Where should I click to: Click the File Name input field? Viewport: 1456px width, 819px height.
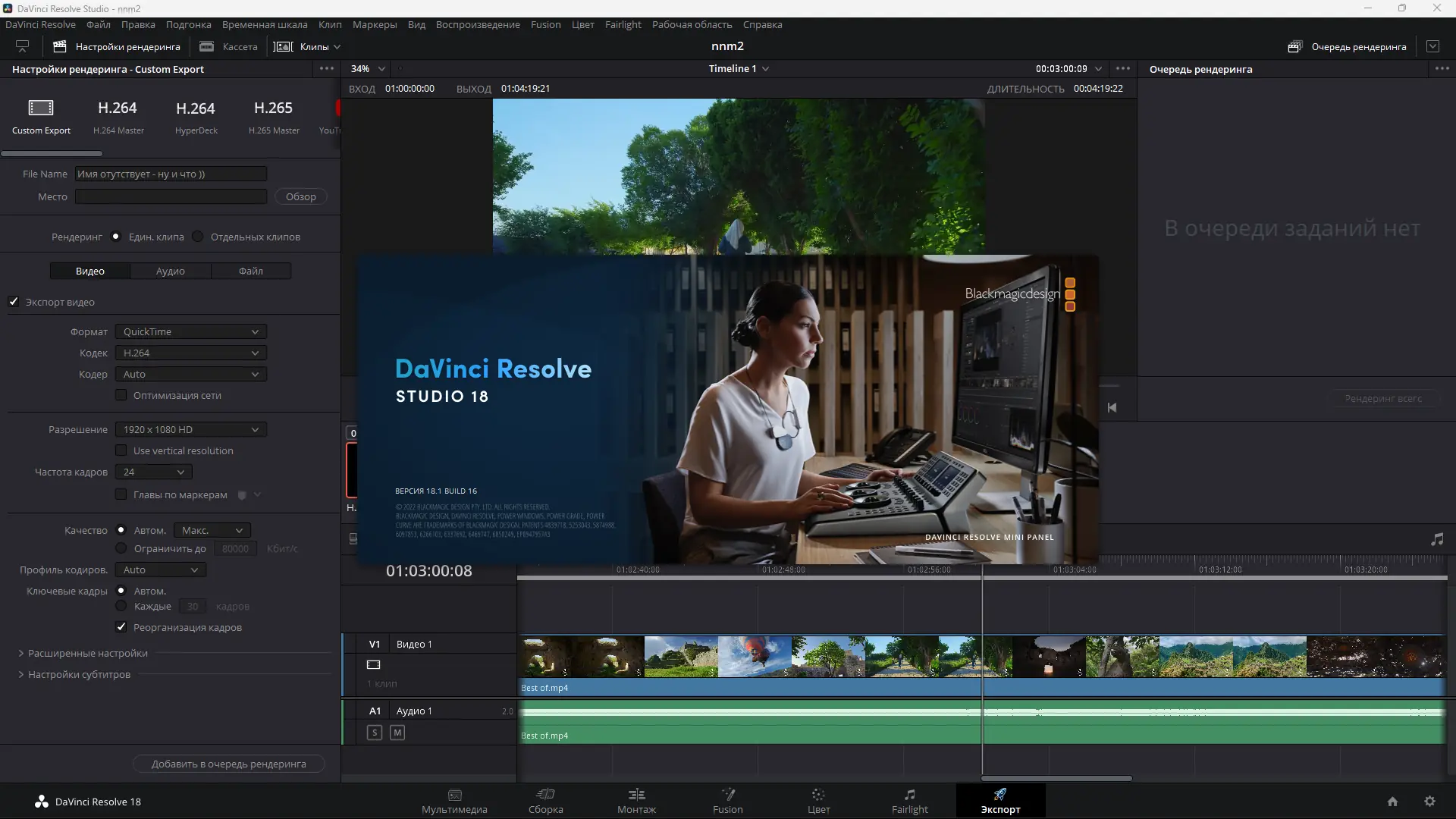[171, 174]
